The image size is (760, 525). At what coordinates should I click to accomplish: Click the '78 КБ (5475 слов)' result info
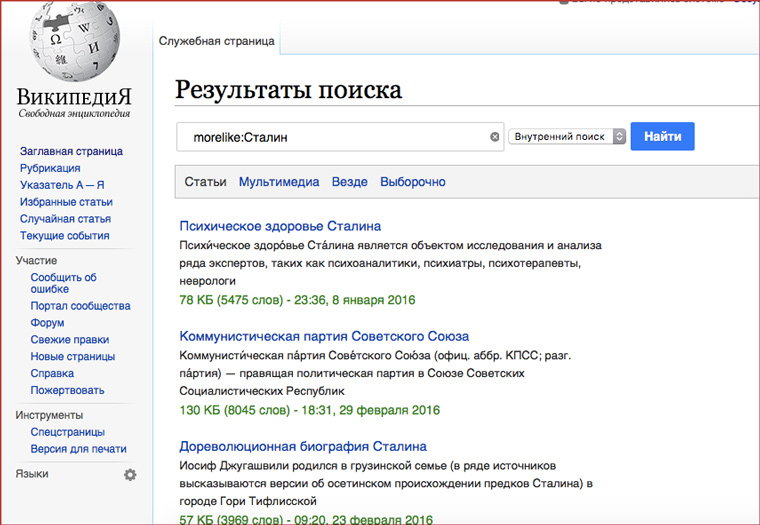[231, 300]
